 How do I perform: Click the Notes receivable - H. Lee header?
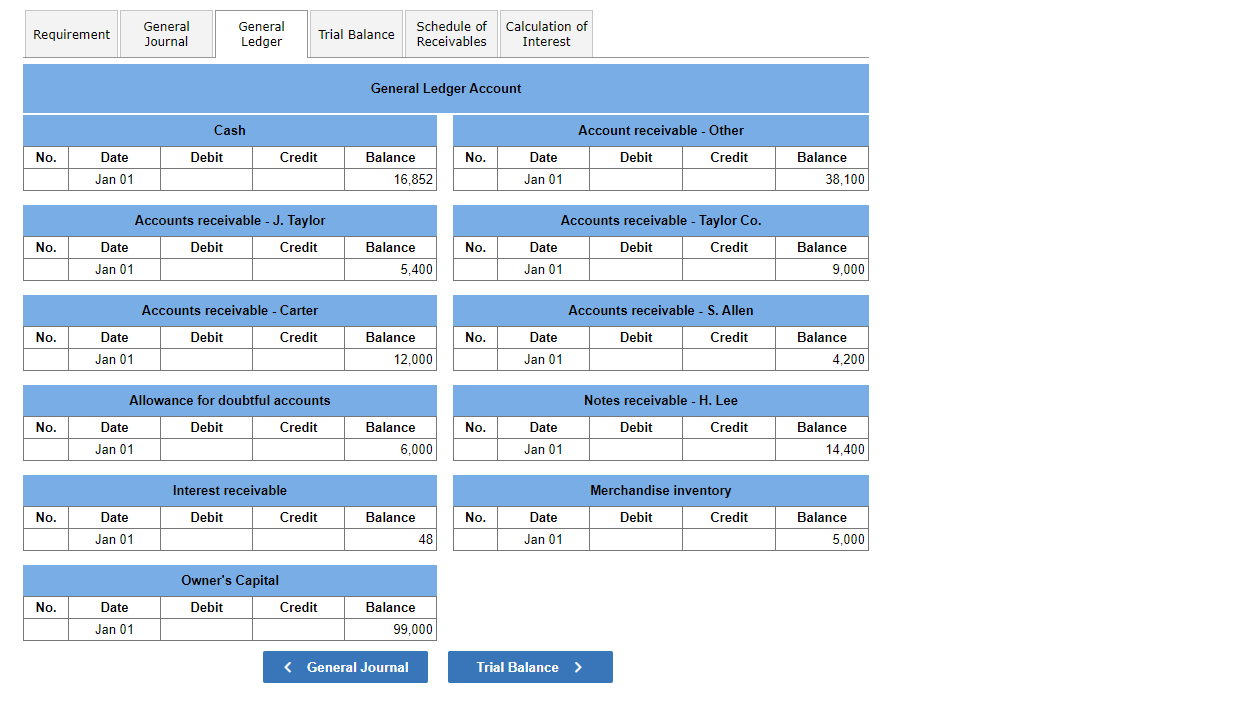point(661,400)
